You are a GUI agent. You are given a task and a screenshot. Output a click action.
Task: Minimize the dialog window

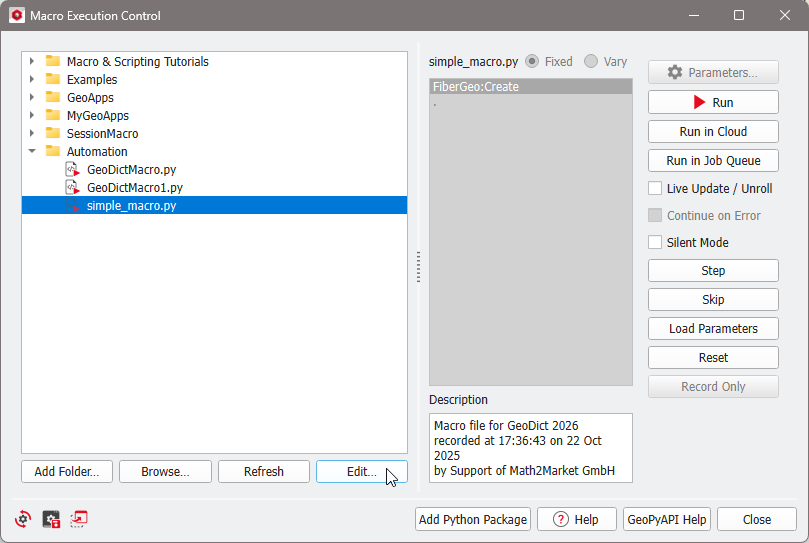pos(694,15)
